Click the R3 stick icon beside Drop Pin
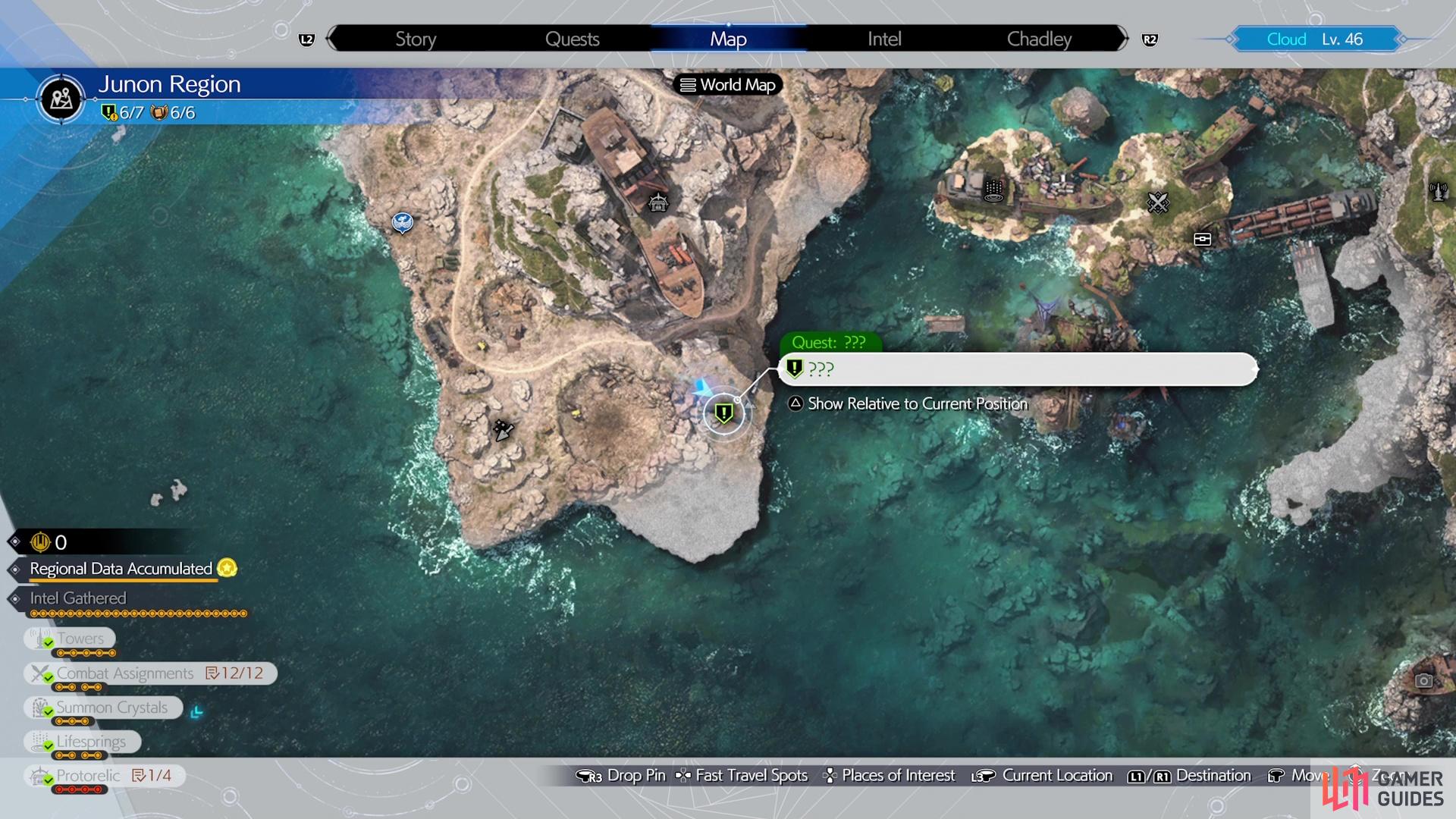The image size is (1456, 819). [589, 776]
